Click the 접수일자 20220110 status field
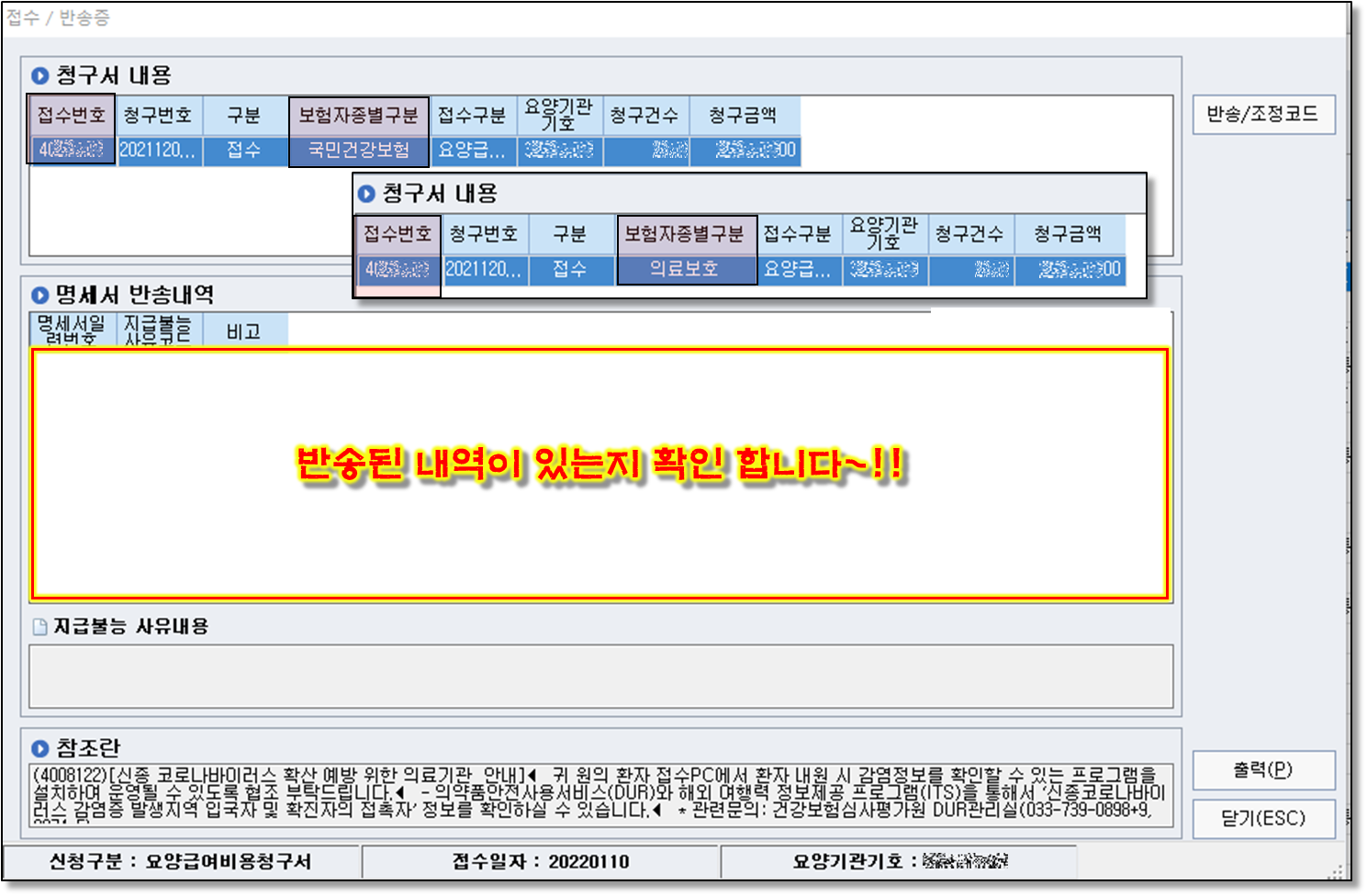1367x896 pixels. pyautogui.click(x=540, y=861)
